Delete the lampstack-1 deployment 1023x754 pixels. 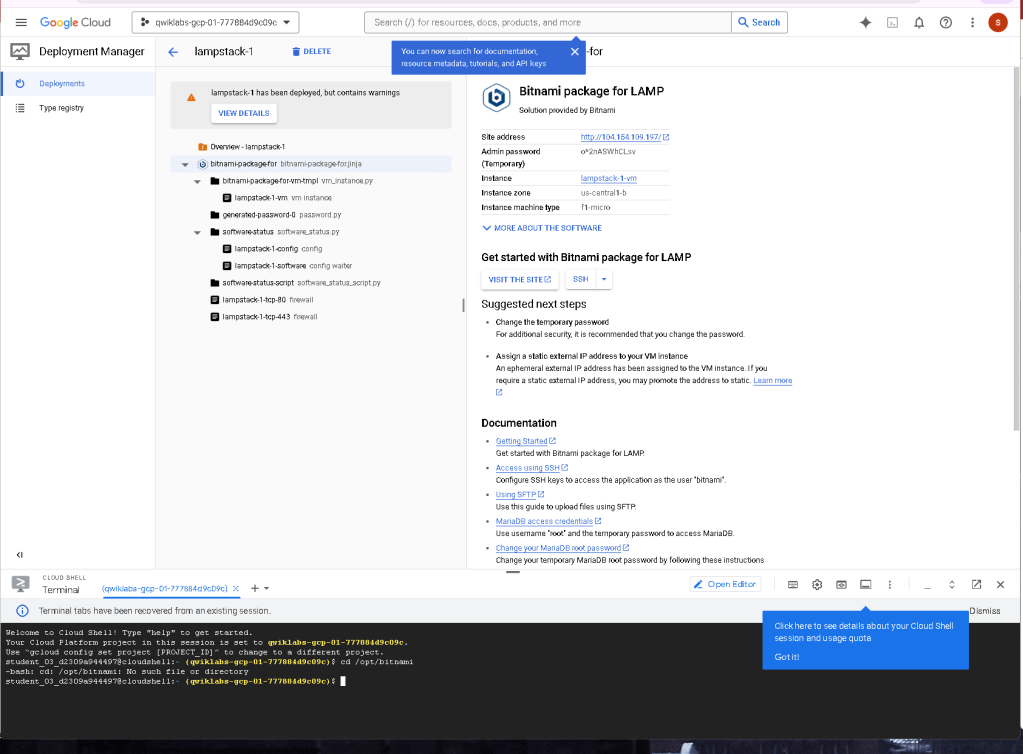(x=311, y=52)
